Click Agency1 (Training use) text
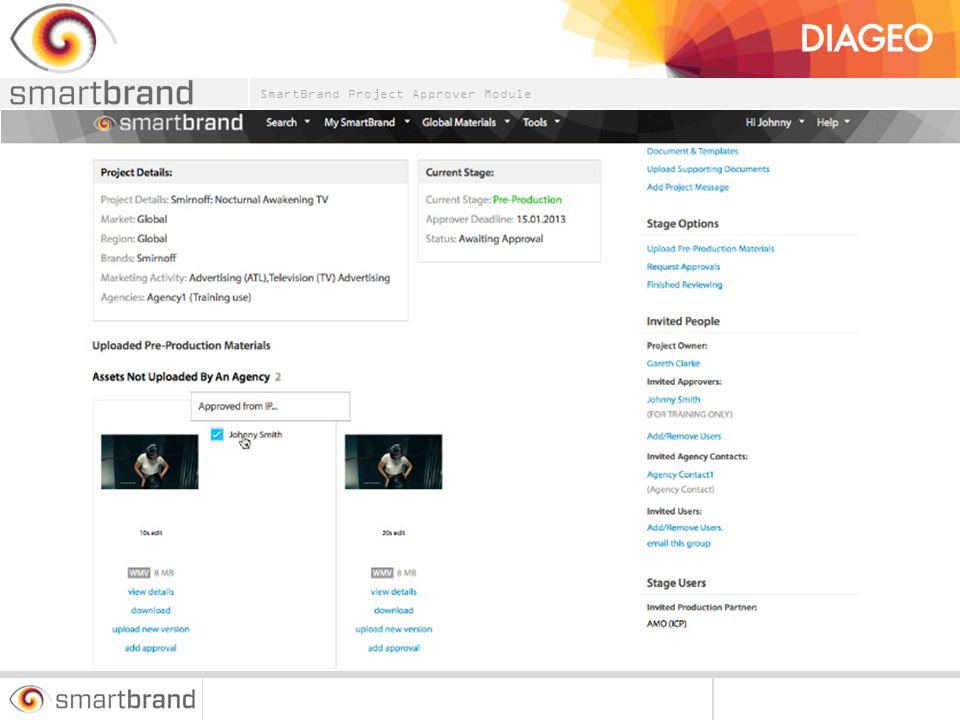This screenshot has height=720, width=960. pos(199,298)
